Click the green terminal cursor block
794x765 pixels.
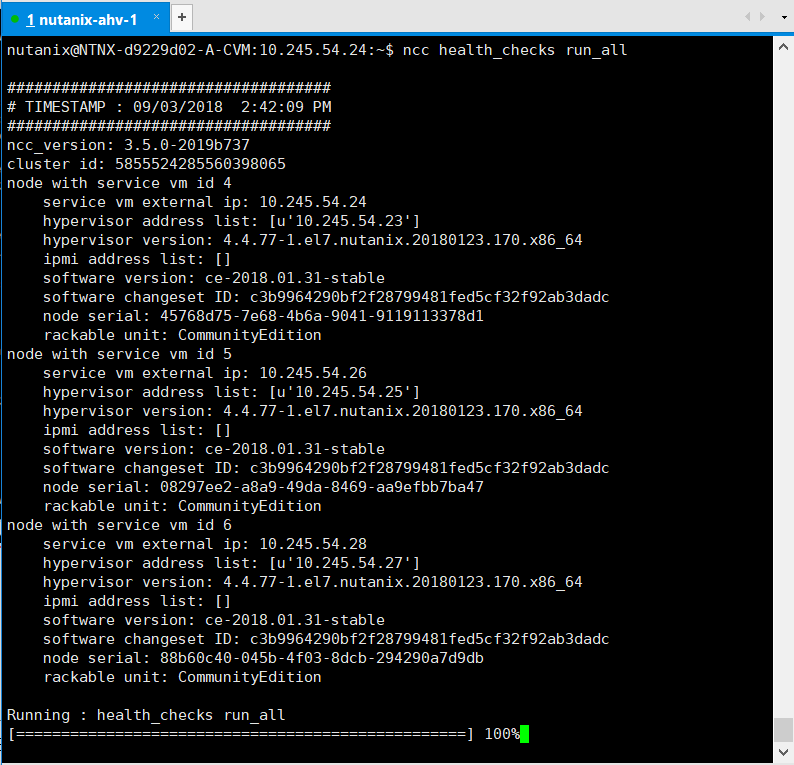[x=524, y=734]
